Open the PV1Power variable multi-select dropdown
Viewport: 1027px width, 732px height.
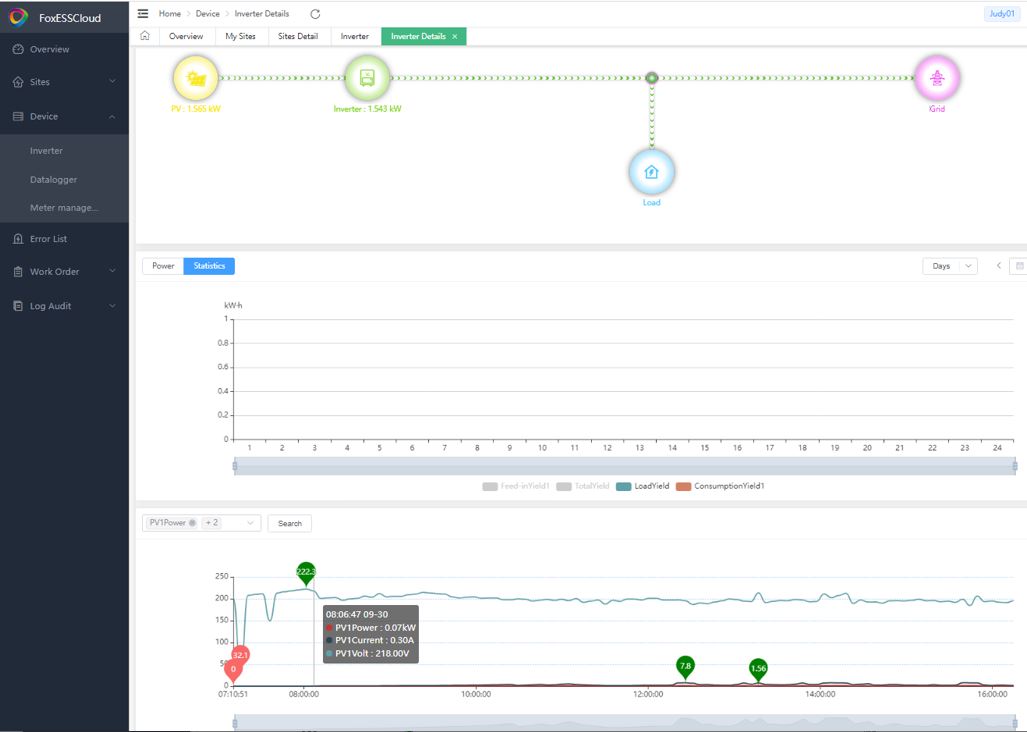(x=201, y=523)
